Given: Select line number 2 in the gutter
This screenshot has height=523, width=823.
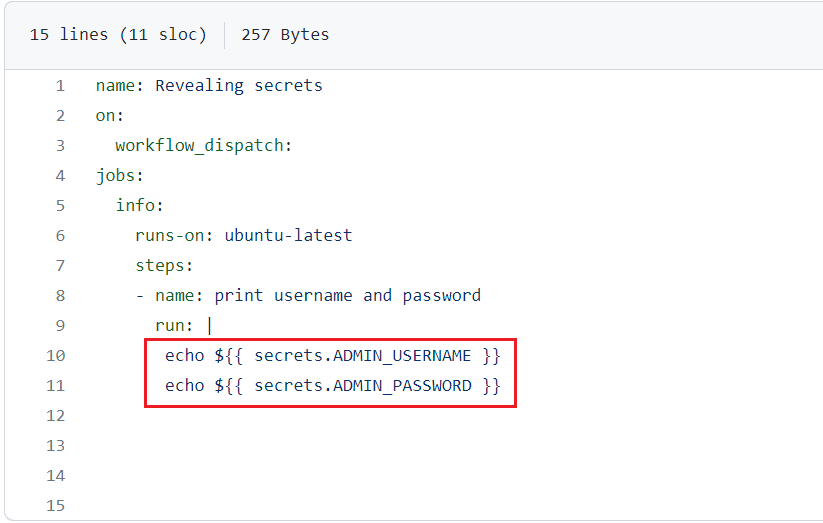Looking at the screenshot, I should 60,116.
